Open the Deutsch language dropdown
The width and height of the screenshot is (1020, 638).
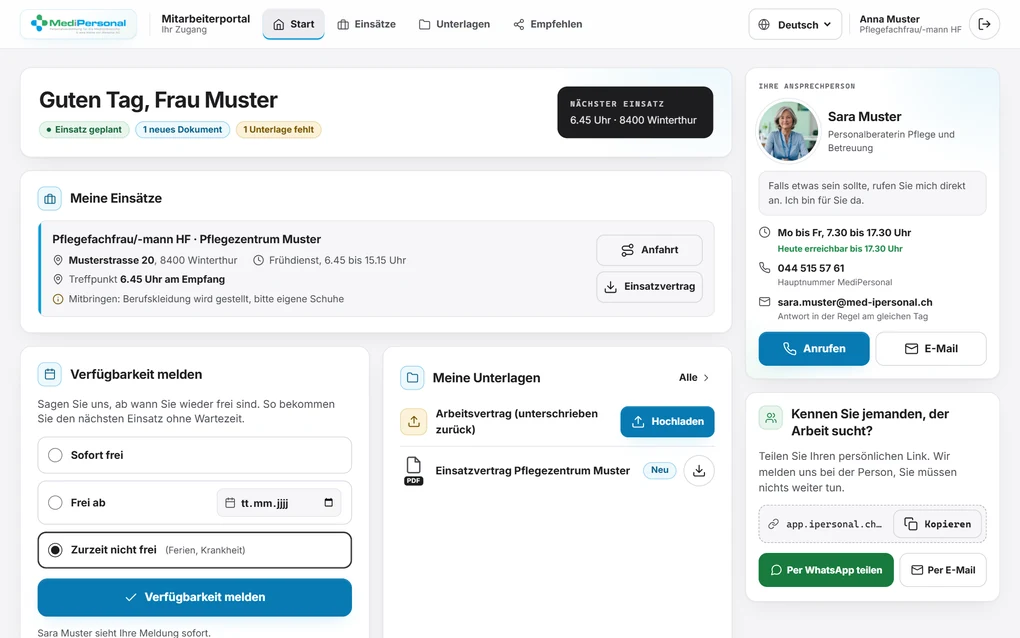795,24
